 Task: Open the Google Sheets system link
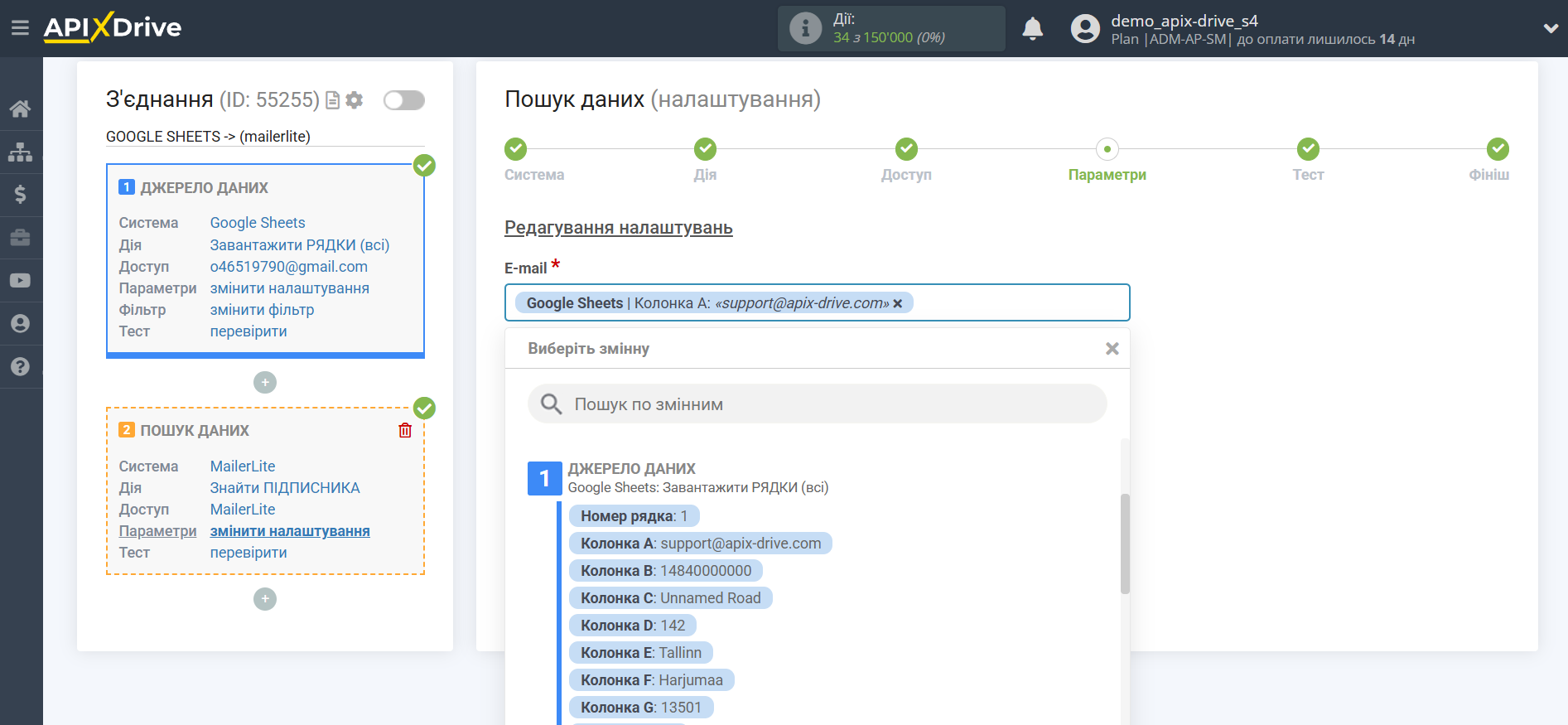coord(258,223)
